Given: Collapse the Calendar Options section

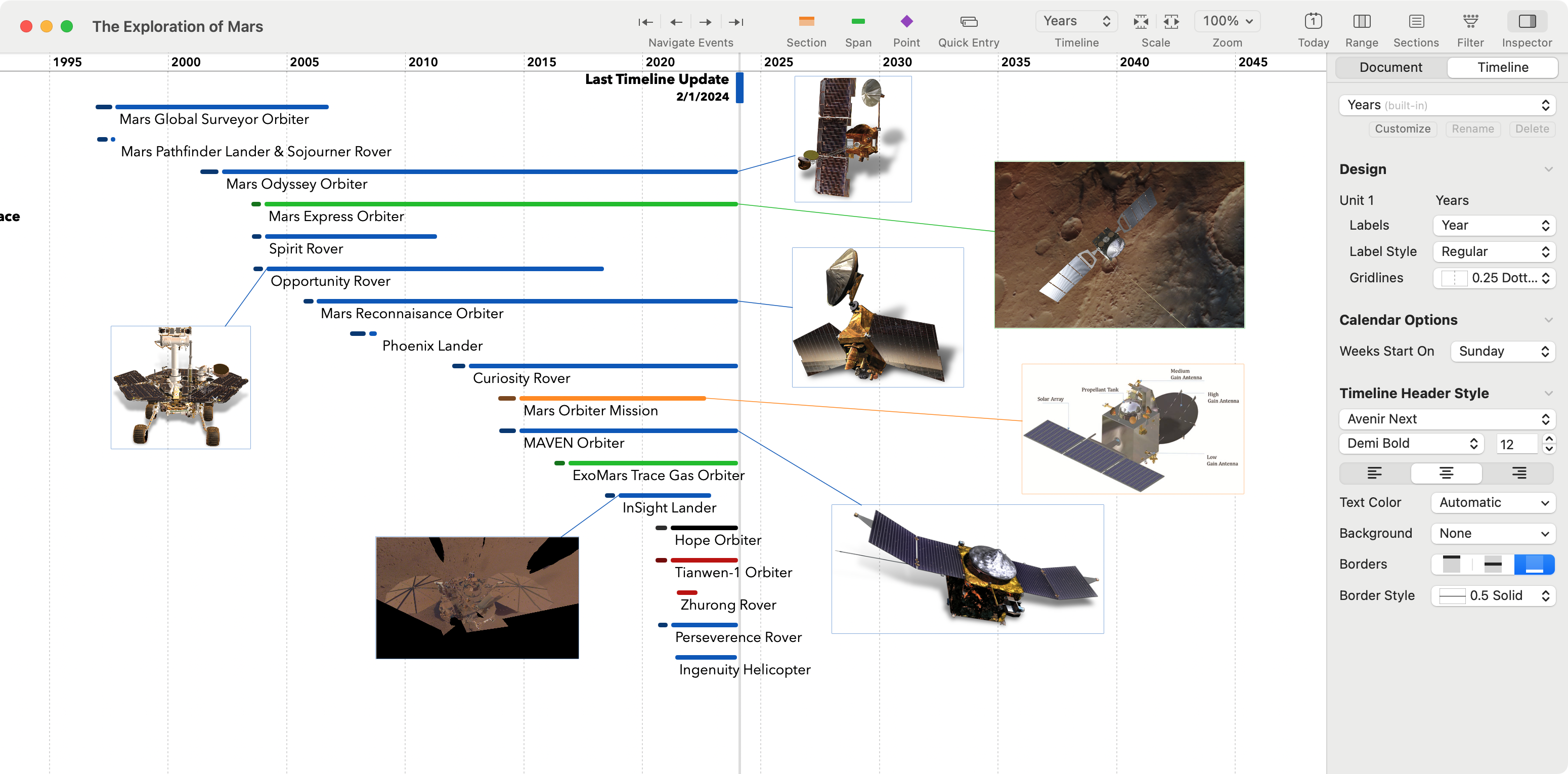Looking at the screenshot, I should [x=1548, y=320].
